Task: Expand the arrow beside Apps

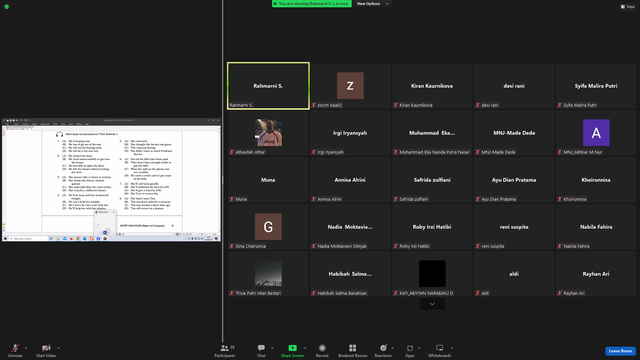Action: pos(419,348)
